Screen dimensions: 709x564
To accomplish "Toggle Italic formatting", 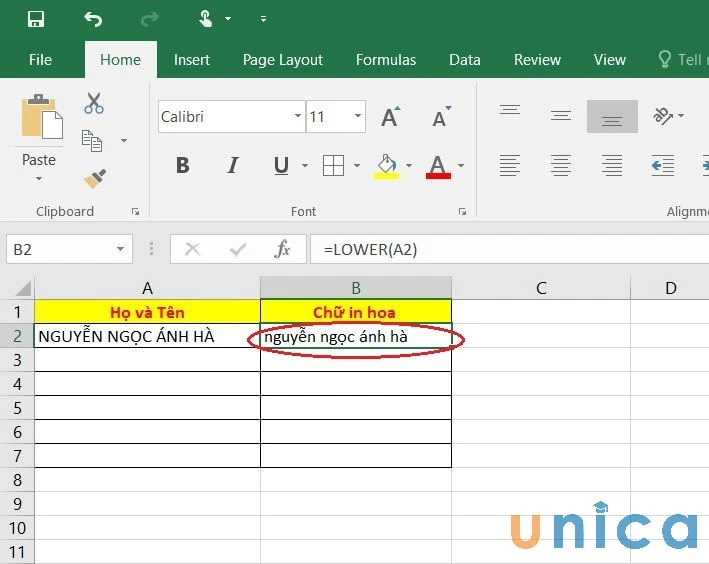I will (233, 165).
